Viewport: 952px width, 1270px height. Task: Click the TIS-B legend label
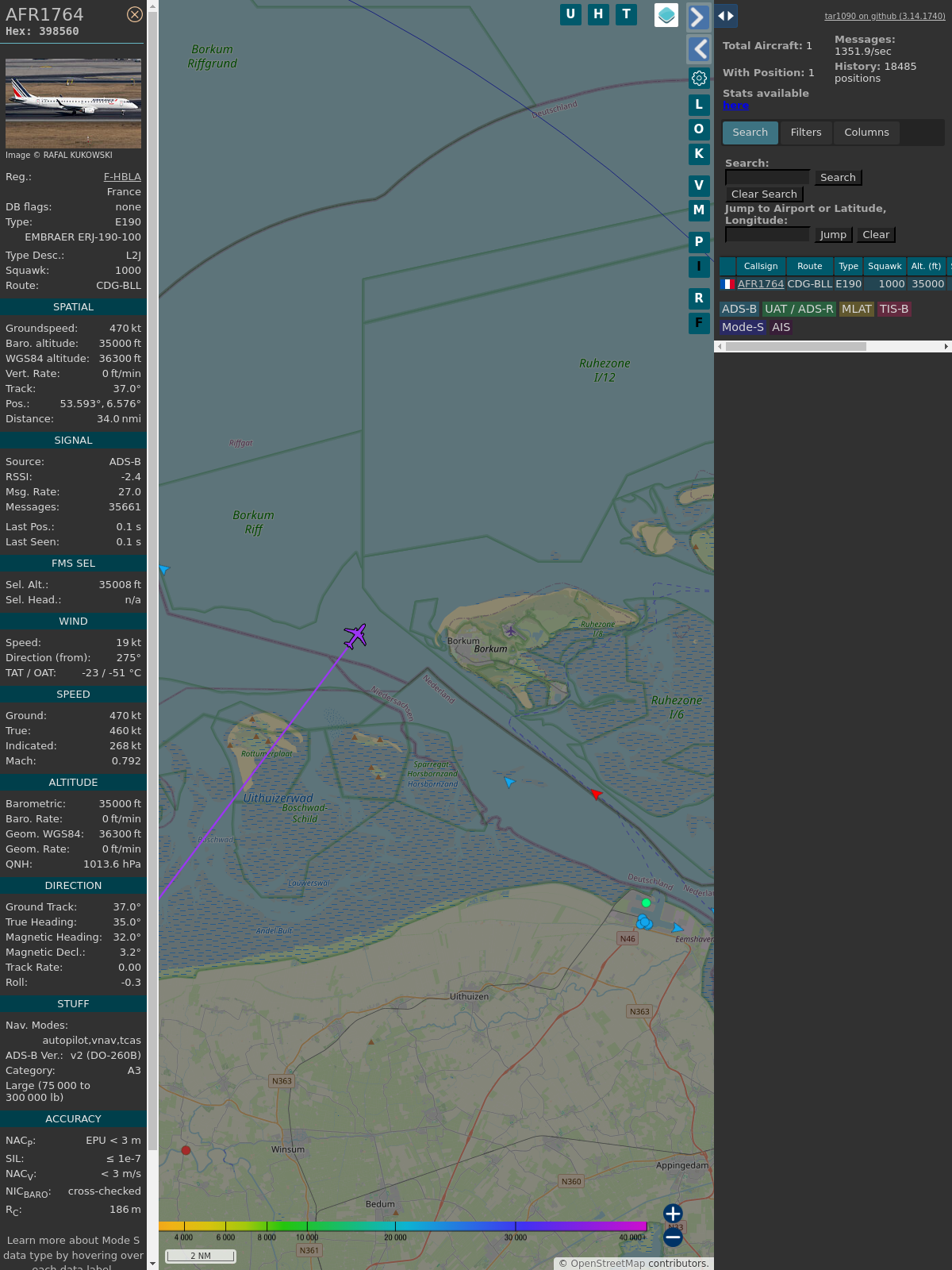coord(894,310)
